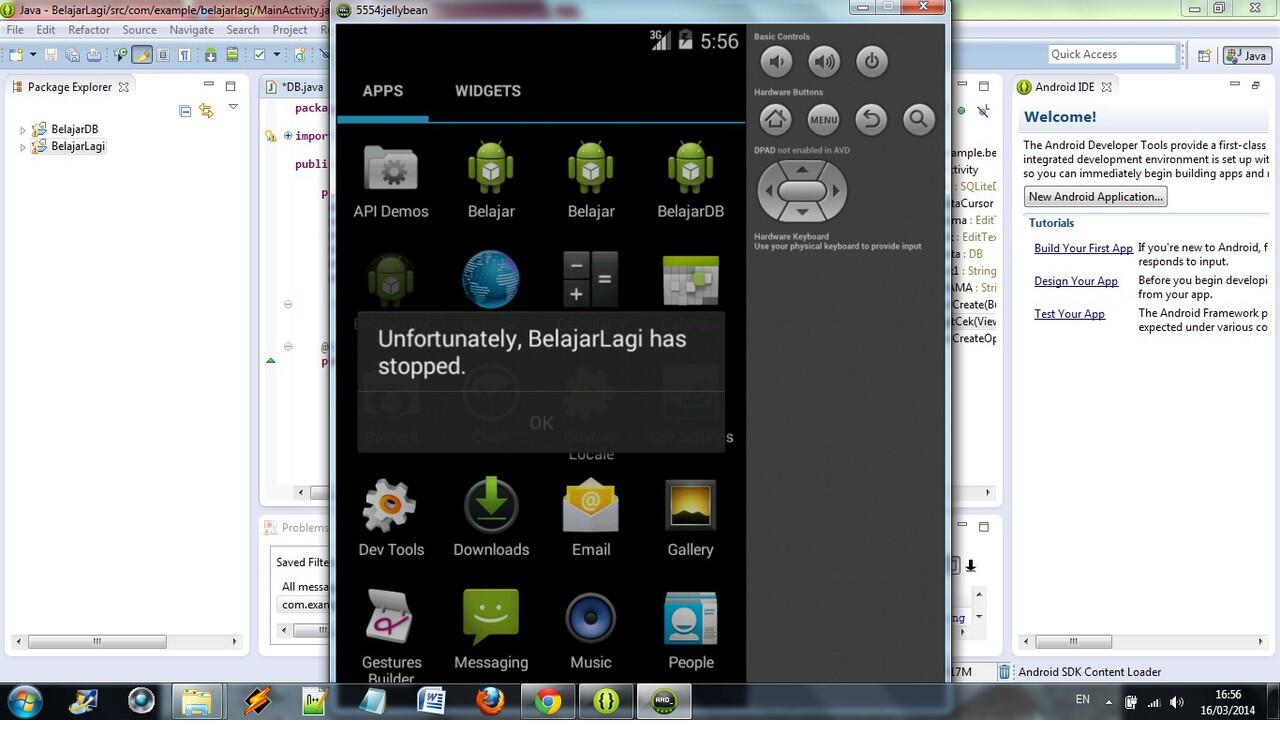1280x750 pixels.
Task: Expand the collapsed import block in editor
Action: [x=288, y=136]
